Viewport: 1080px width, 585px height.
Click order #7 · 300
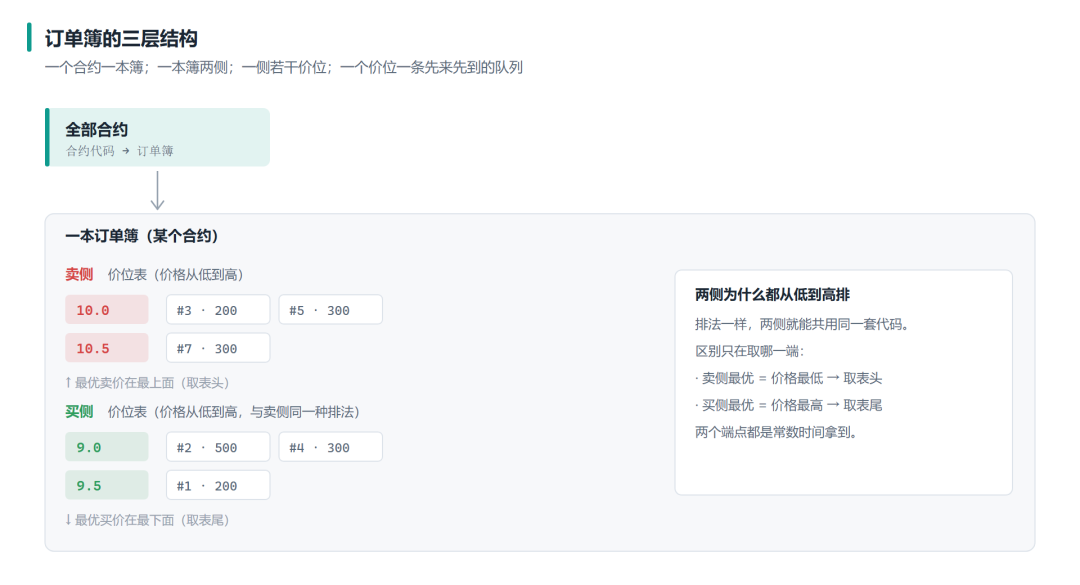pyautogui.click(x=218, y=348)
